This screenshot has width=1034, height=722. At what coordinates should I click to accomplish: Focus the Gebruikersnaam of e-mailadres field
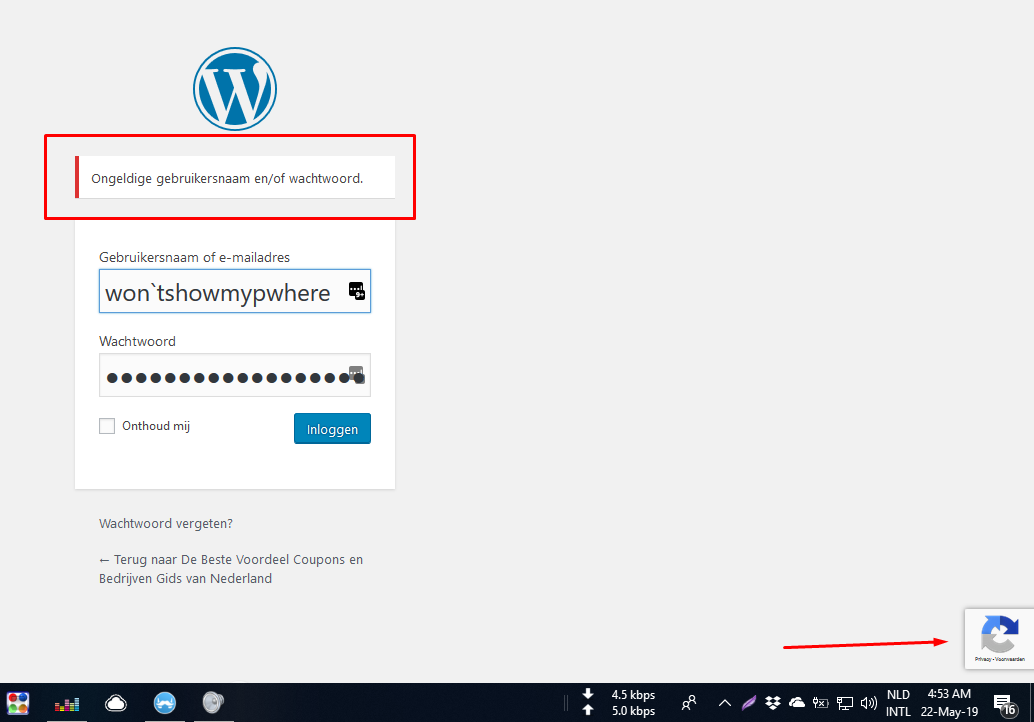pyautogui.click(x=235, y=291)
